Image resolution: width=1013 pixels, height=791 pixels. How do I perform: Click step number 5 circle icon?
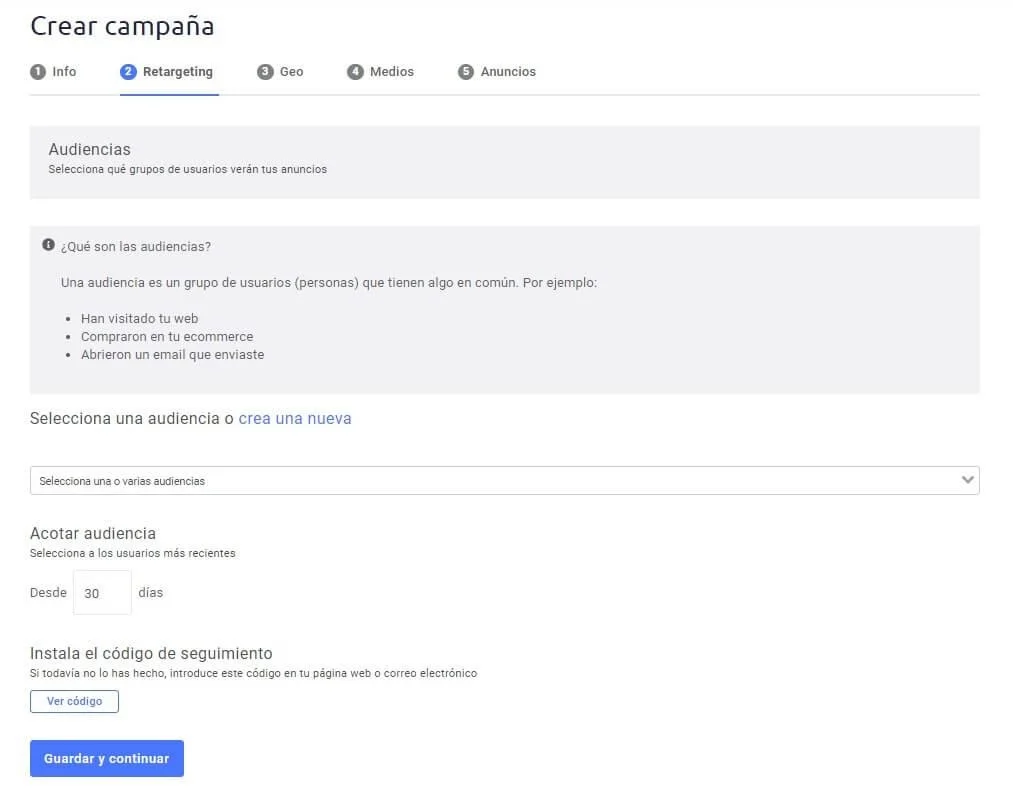466,72
